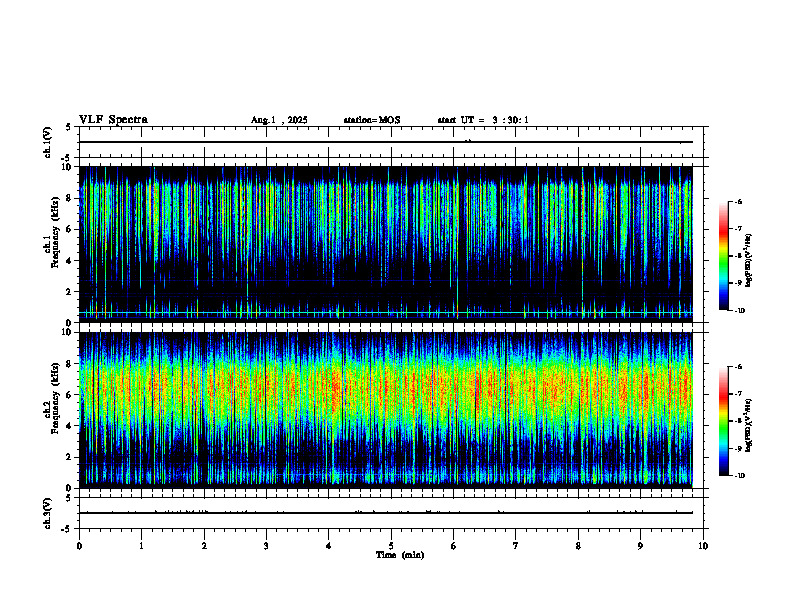
Task: Click the ch.1 color bar log(PSD) label
Action: pos(748,261)
